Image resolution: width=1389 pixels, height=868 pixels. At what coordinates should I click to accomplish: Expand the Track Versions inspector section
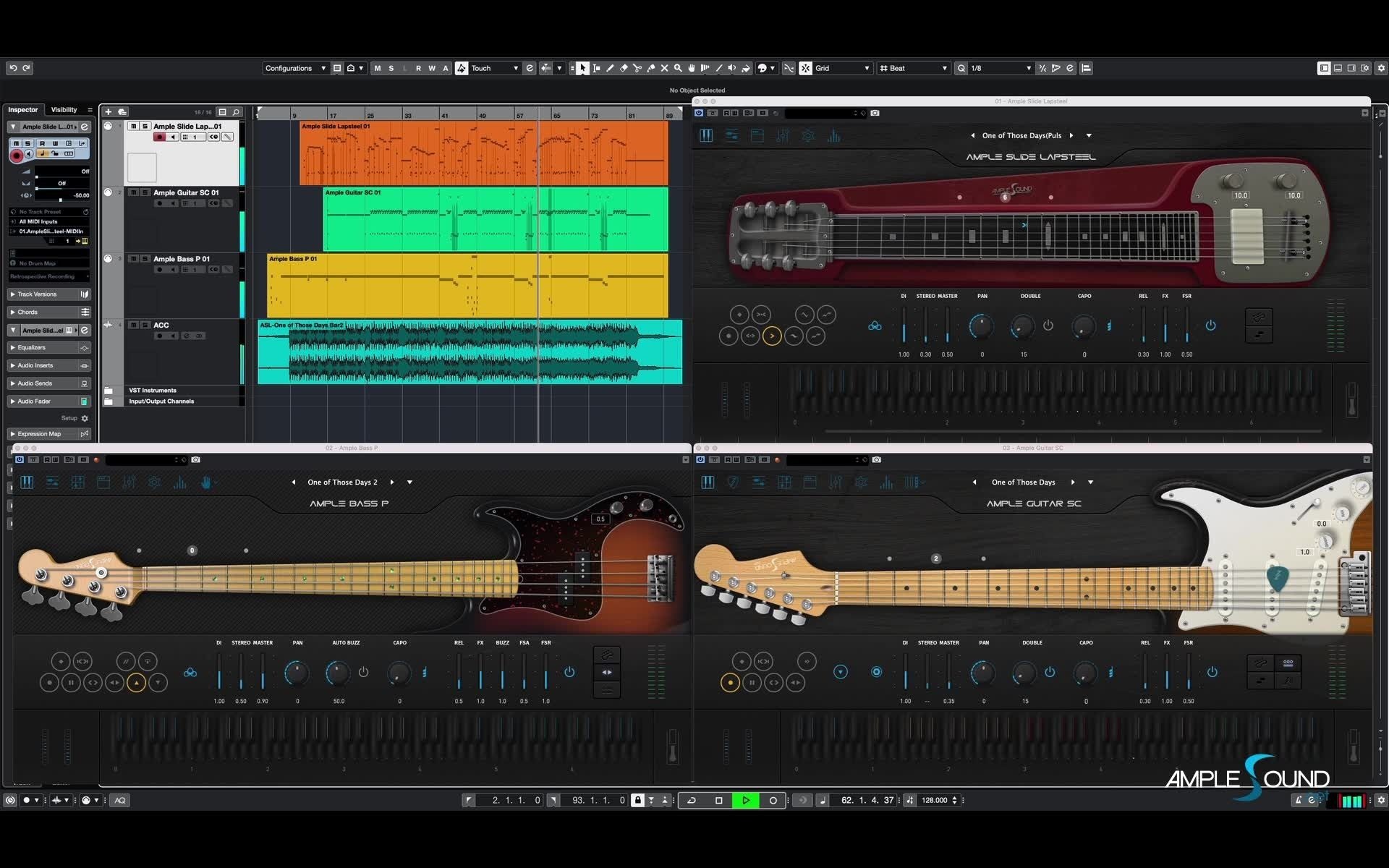[49, 294]
